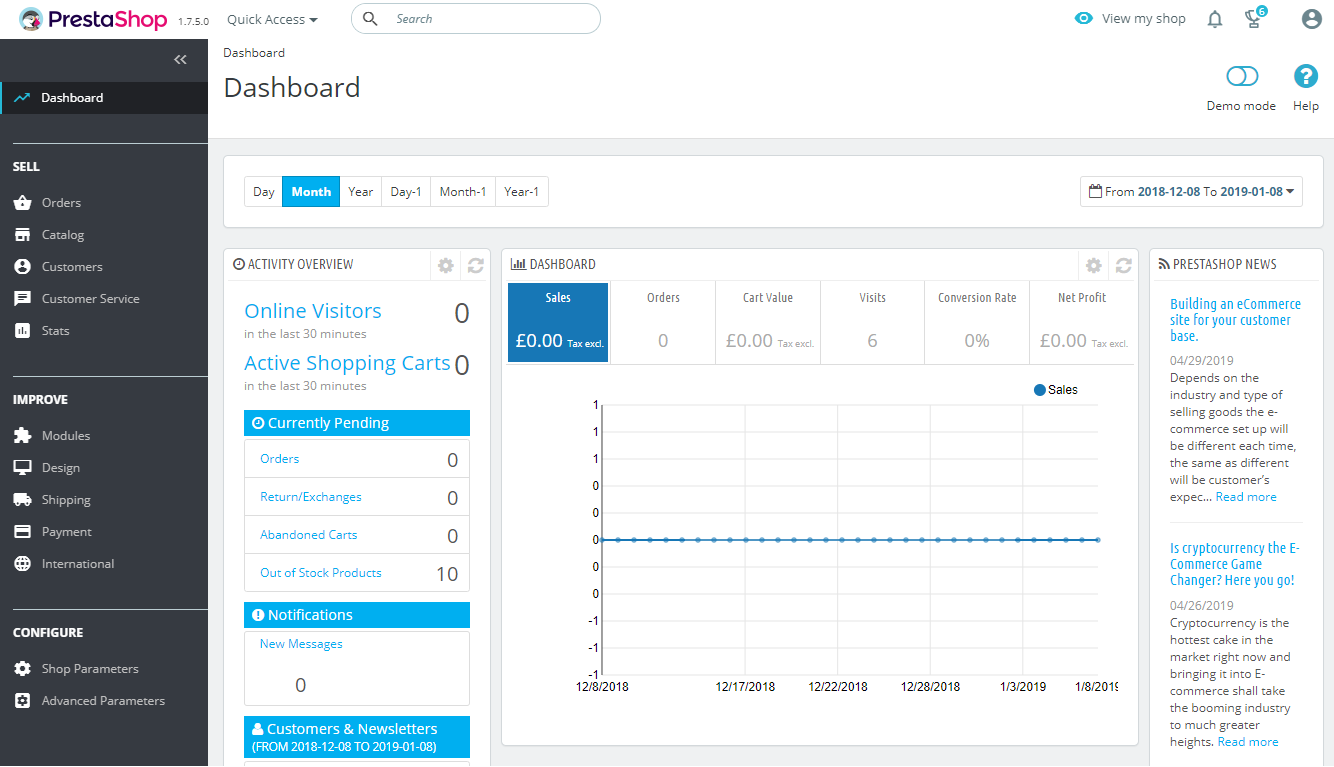Click the PrestaShop logo
Image resolution: width=1334 pixels, height=767 pixels.
[x=93, y=19]
